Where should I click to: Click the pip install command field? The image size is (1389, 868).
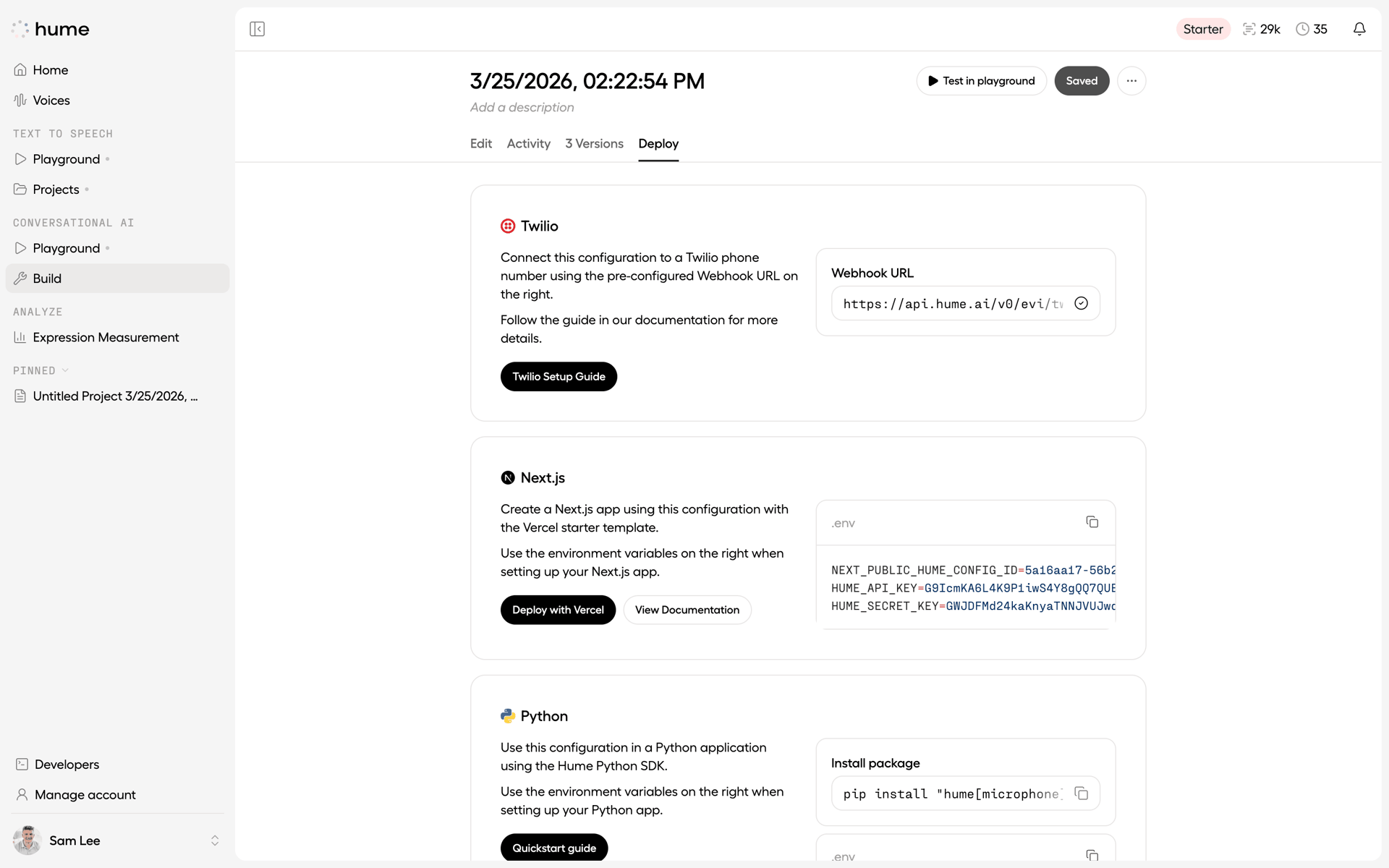[965, 793]
